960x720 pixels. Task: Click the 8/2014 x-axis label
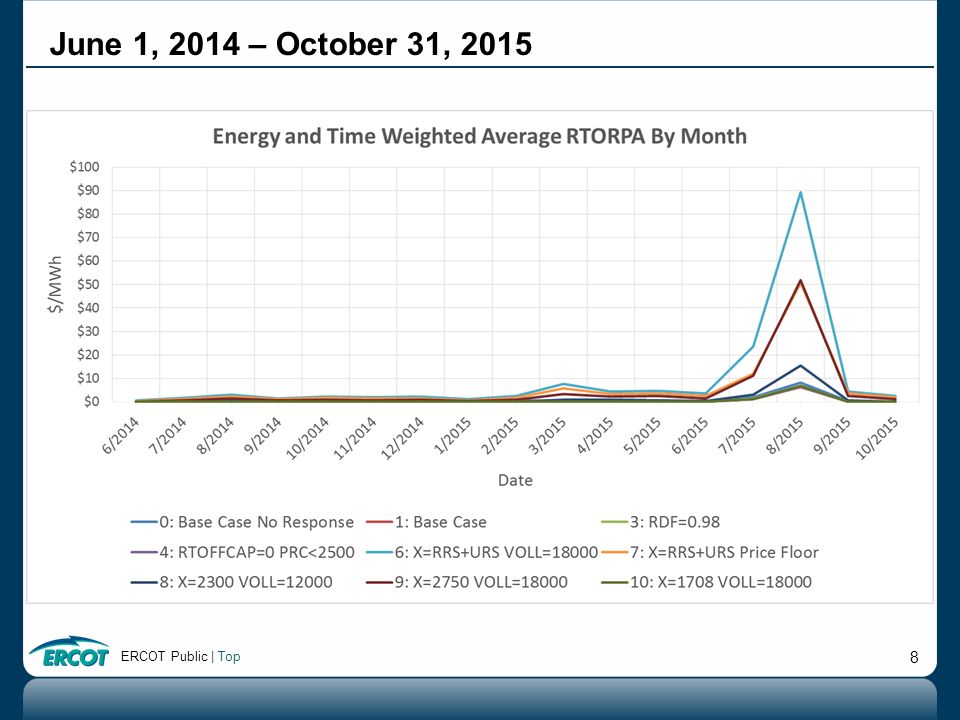tap(216, 435)
